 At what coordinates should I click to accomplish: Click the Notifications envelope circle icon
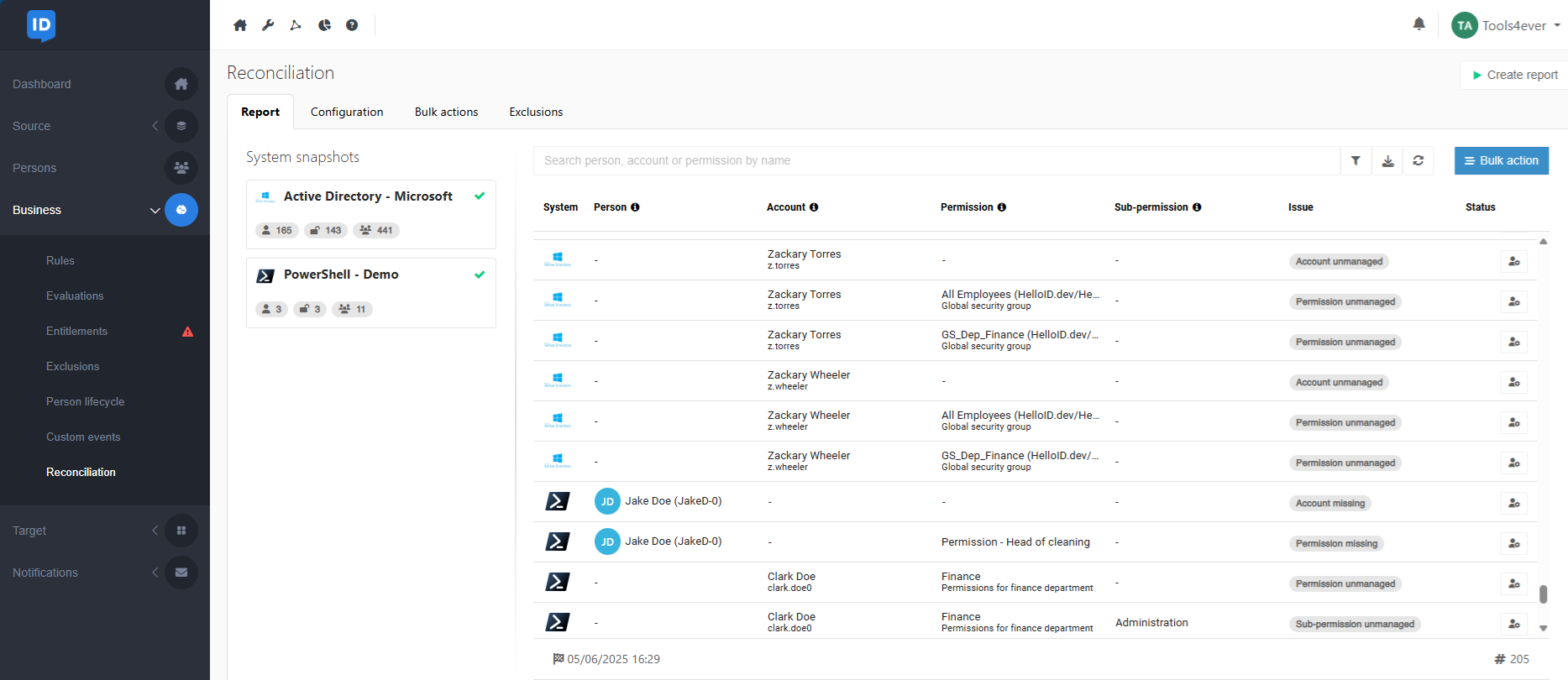pyautogui.click(x=181, y=573)
